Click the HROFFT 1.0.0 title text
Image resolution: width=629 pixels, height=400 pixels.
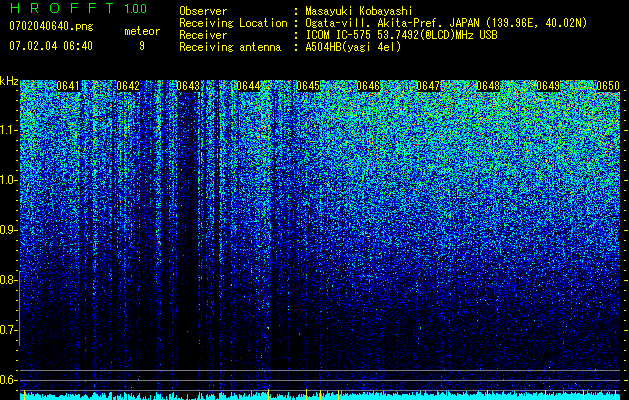[x=78, y=8]
